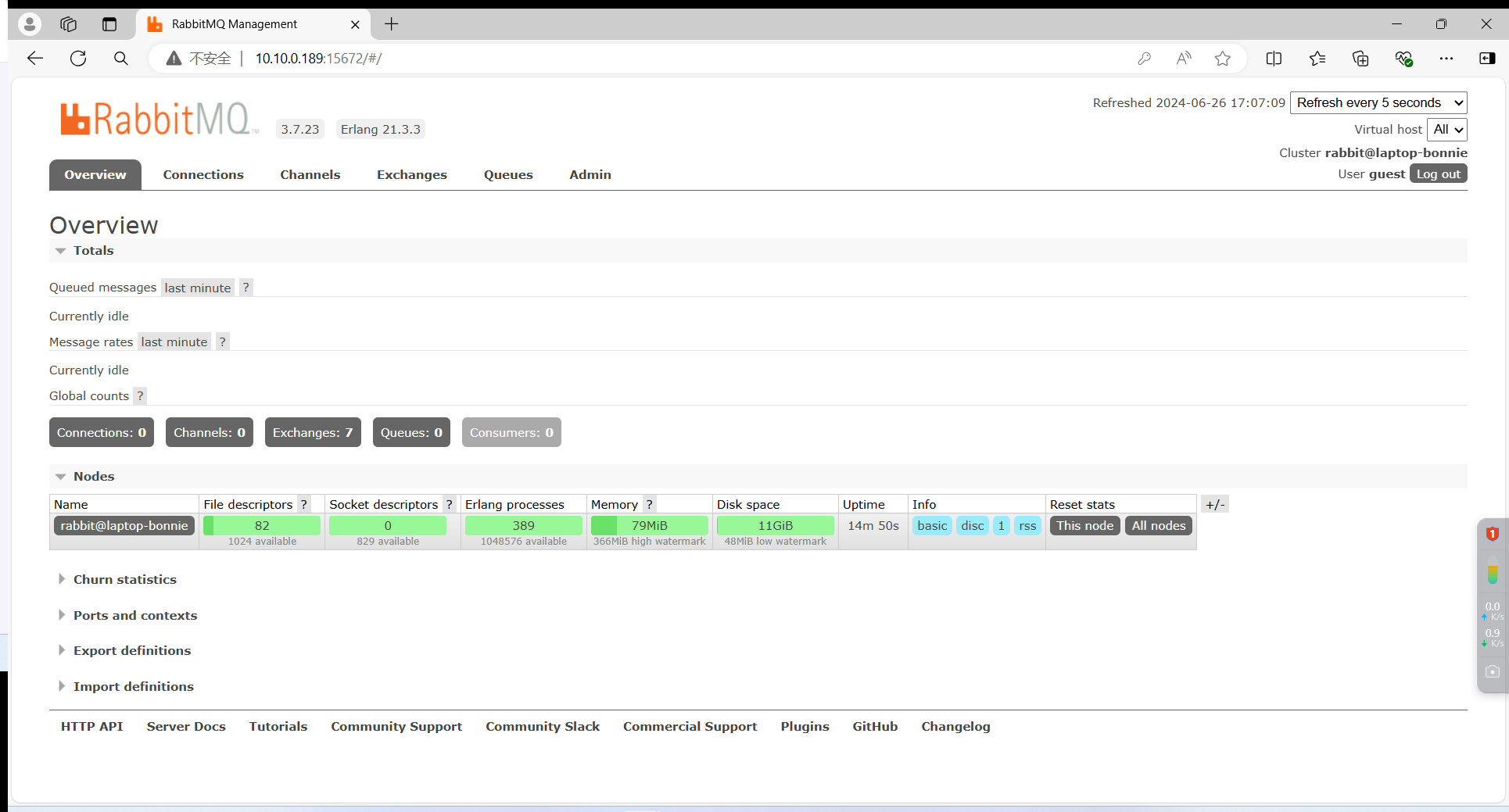Image resolution: width=1509 pixels, height=812 pixels.
Task: Open the Collections icon
Action: pyautogui.click(x=1360, y=59)
